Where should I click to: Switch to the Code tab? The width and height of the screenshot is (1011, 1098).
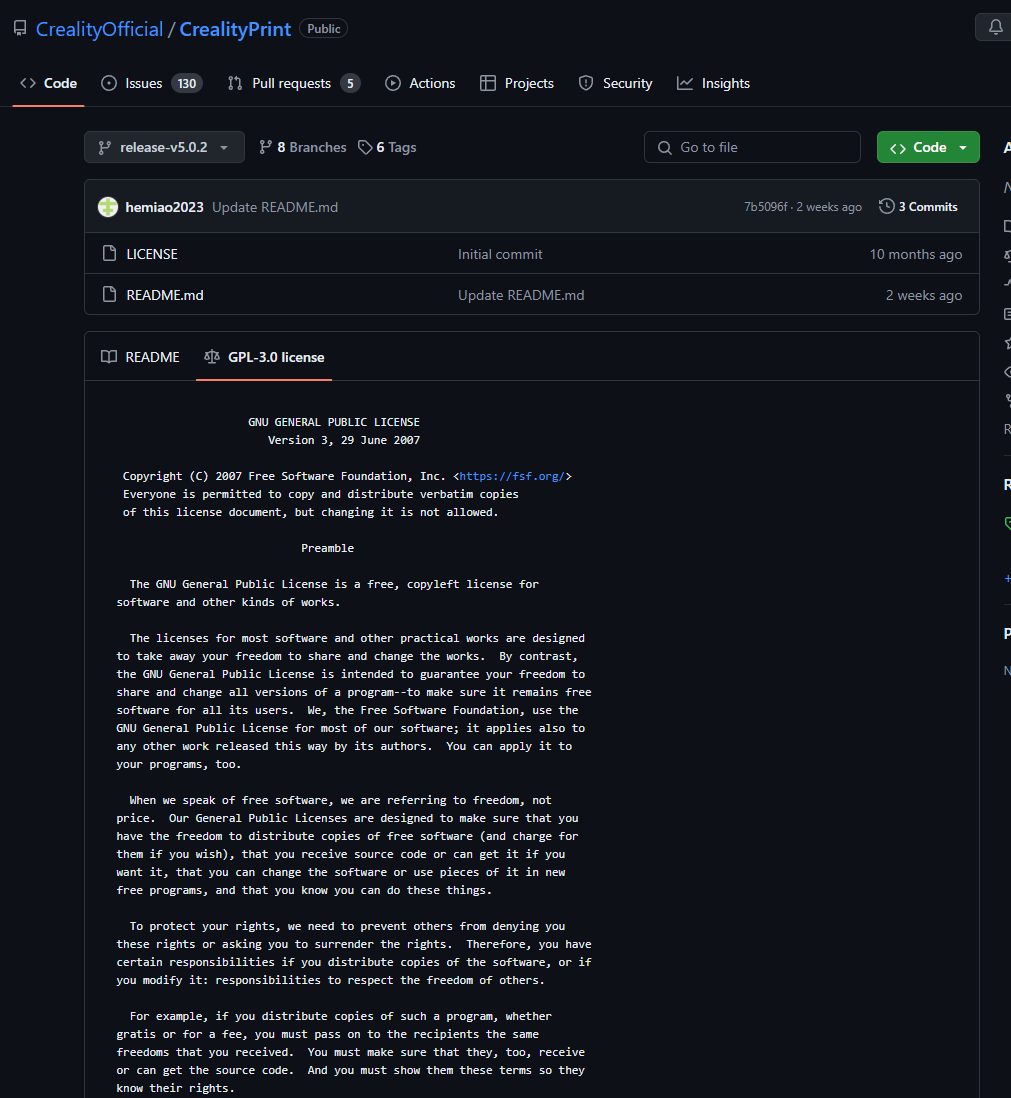(48, 83)
